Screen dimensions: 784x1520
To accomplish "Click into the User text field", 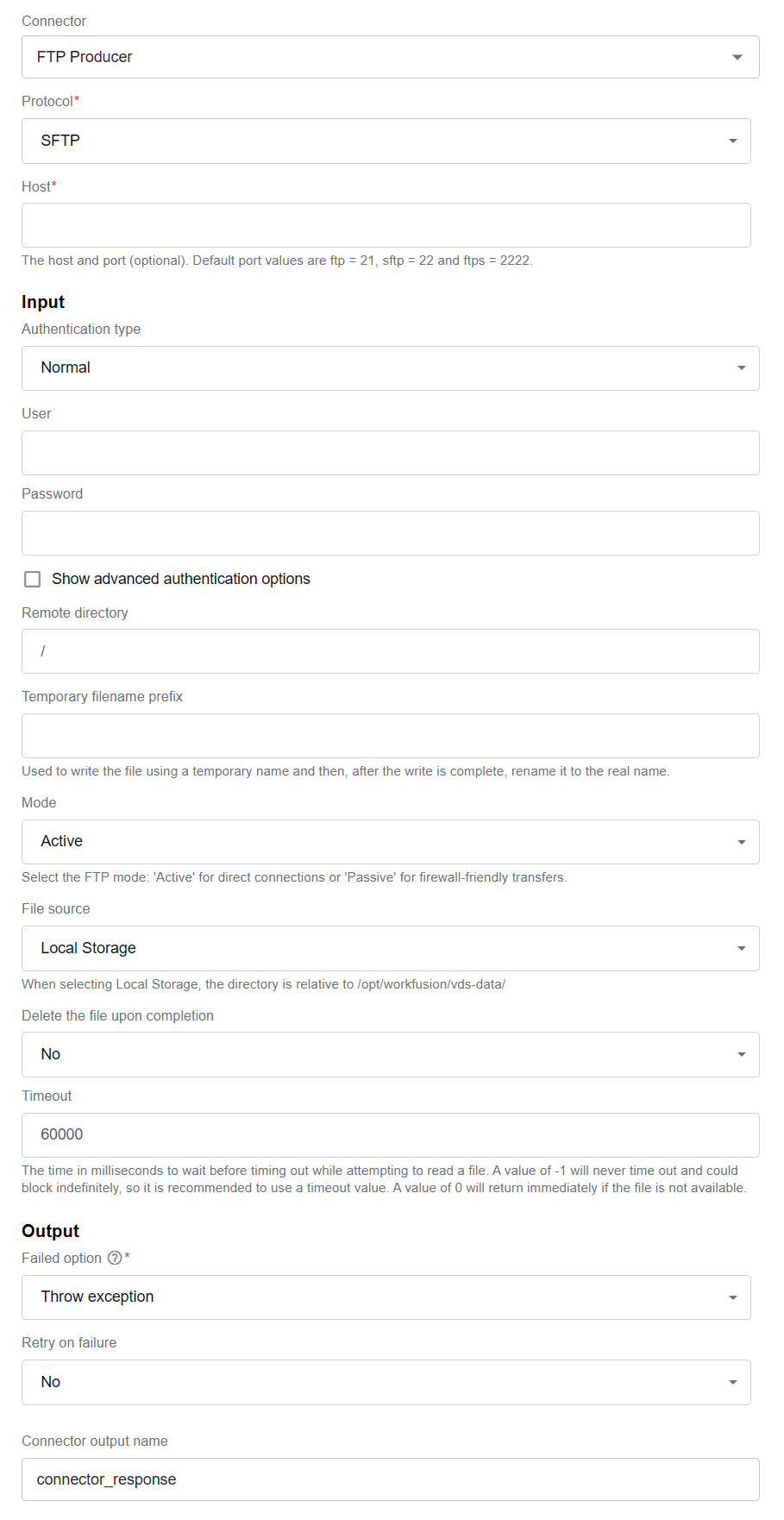I will coord(391,453).
